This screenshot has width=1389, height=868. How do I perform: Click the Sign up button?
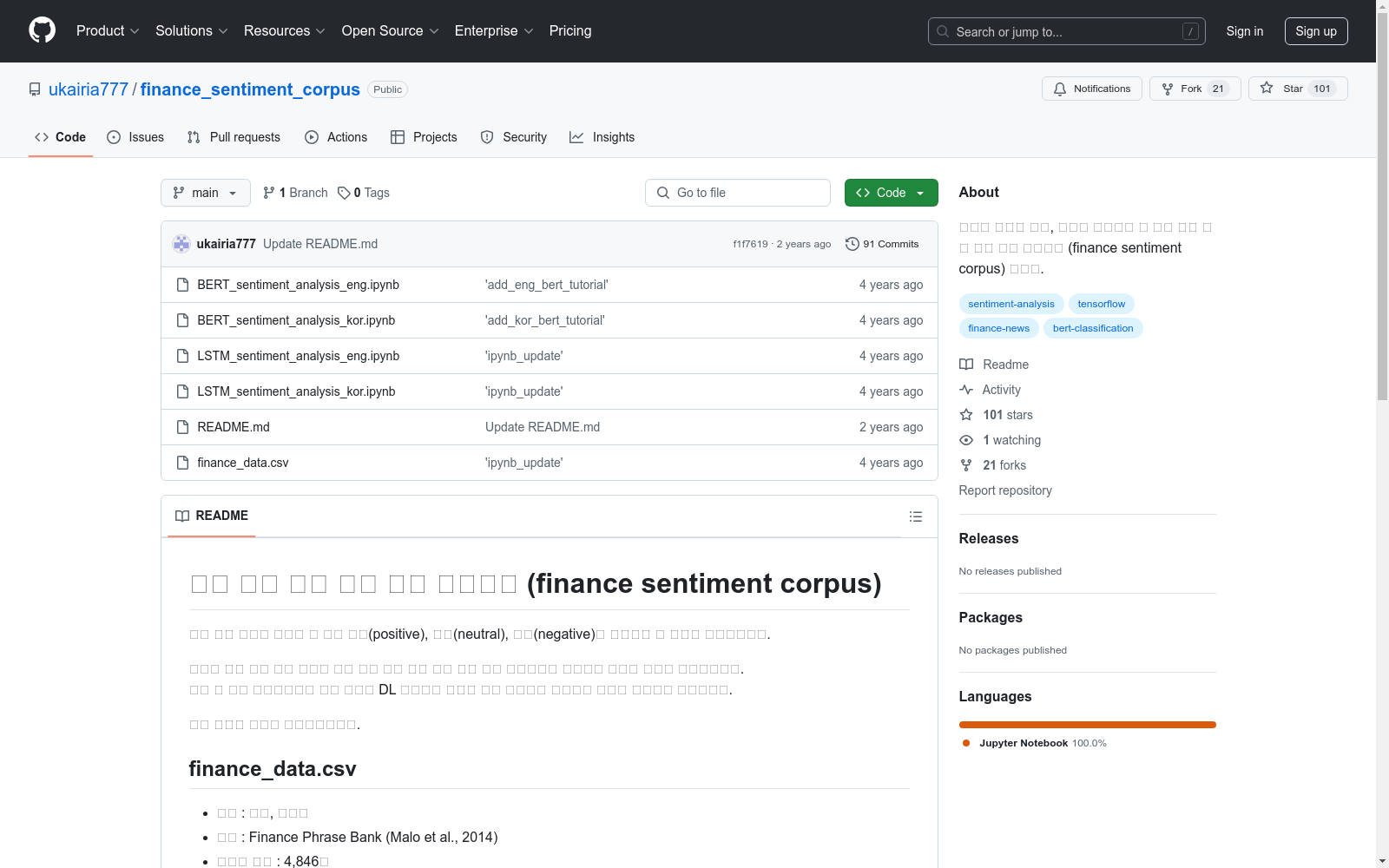pyautogui.click(x=1316, y=31)
